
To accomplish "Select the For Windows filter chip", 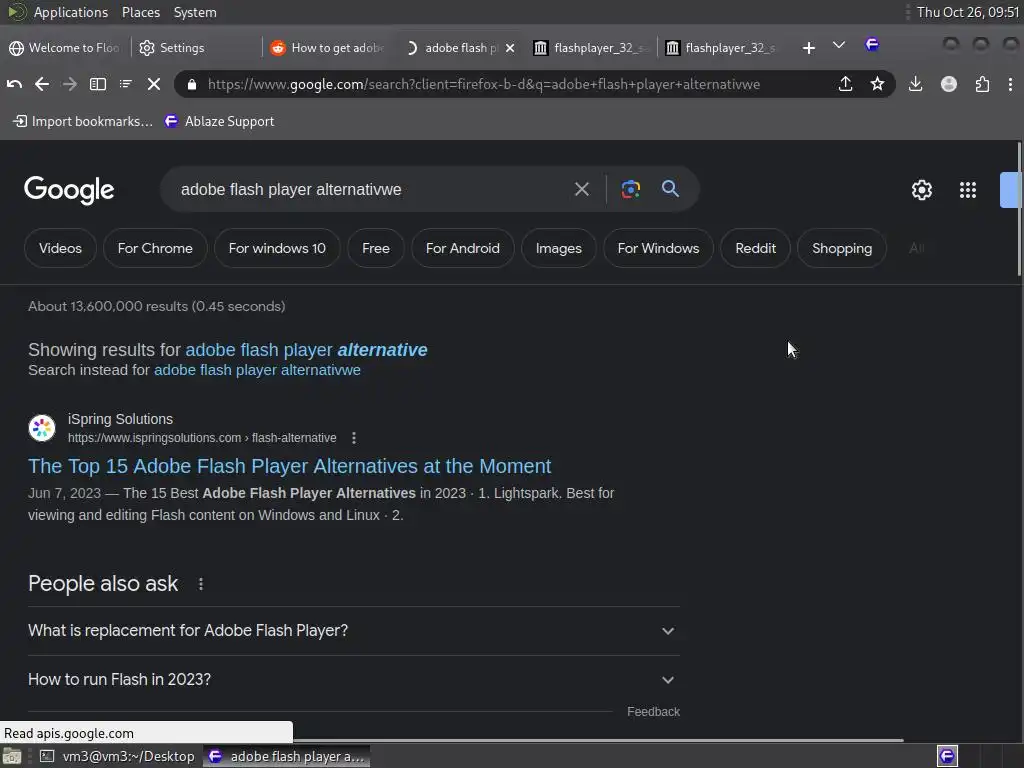I will [x=658, y=248].
